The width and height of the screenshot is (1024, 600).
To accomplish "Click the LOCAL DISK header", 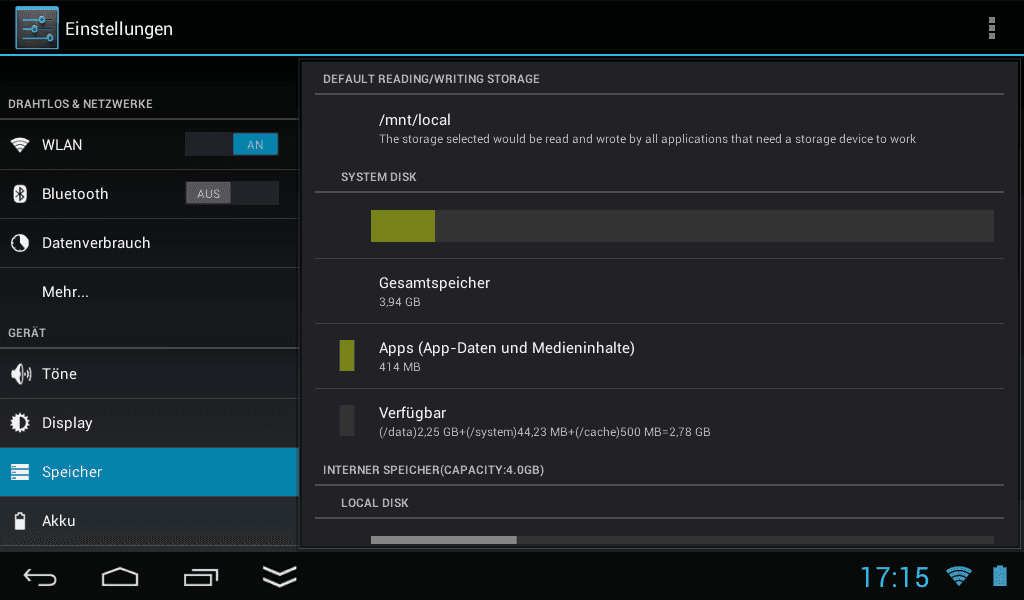I will click(x=374, y=503).
